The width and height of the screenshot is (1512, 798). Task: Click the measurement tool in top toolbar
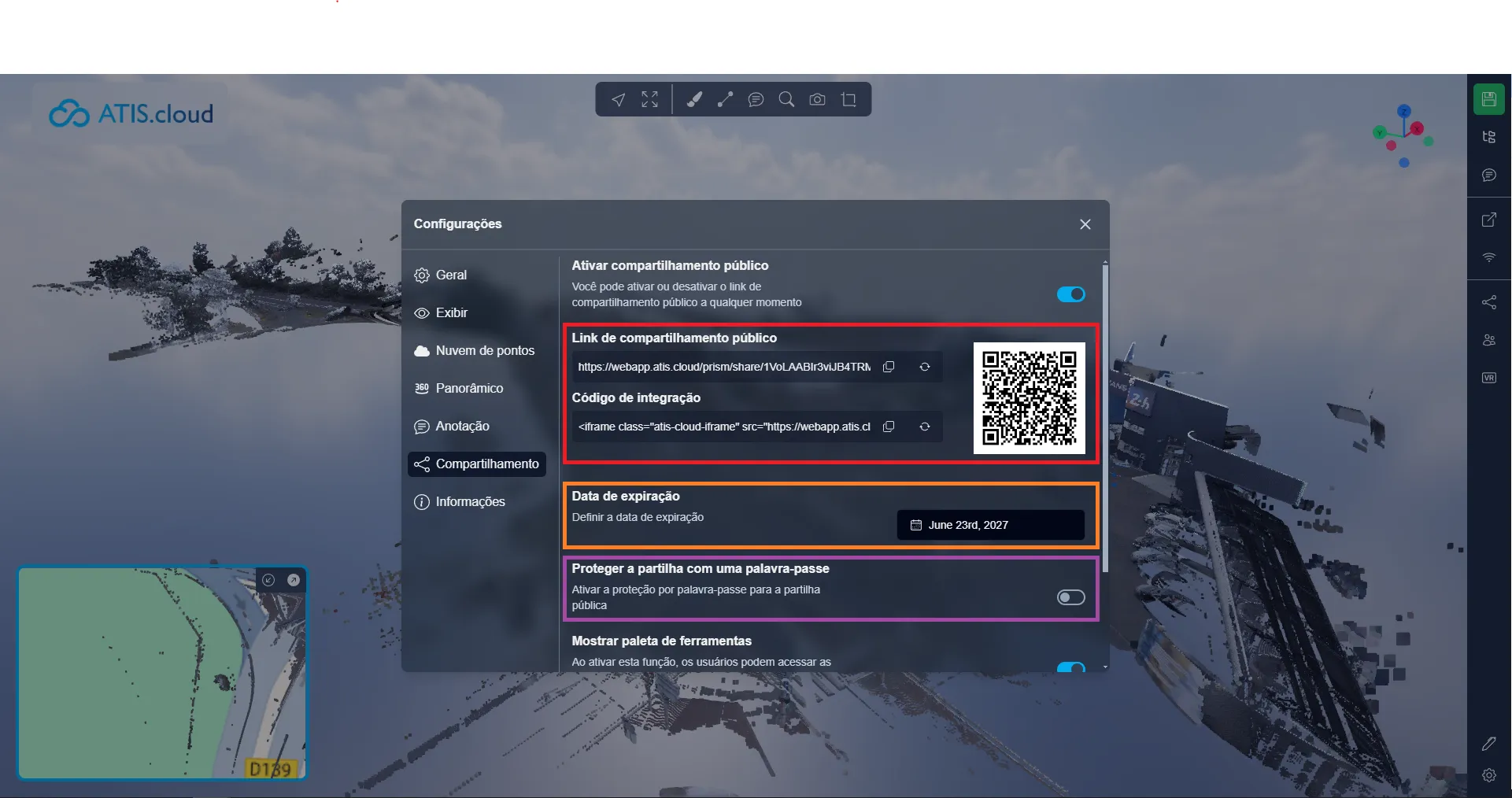(725, 99)
